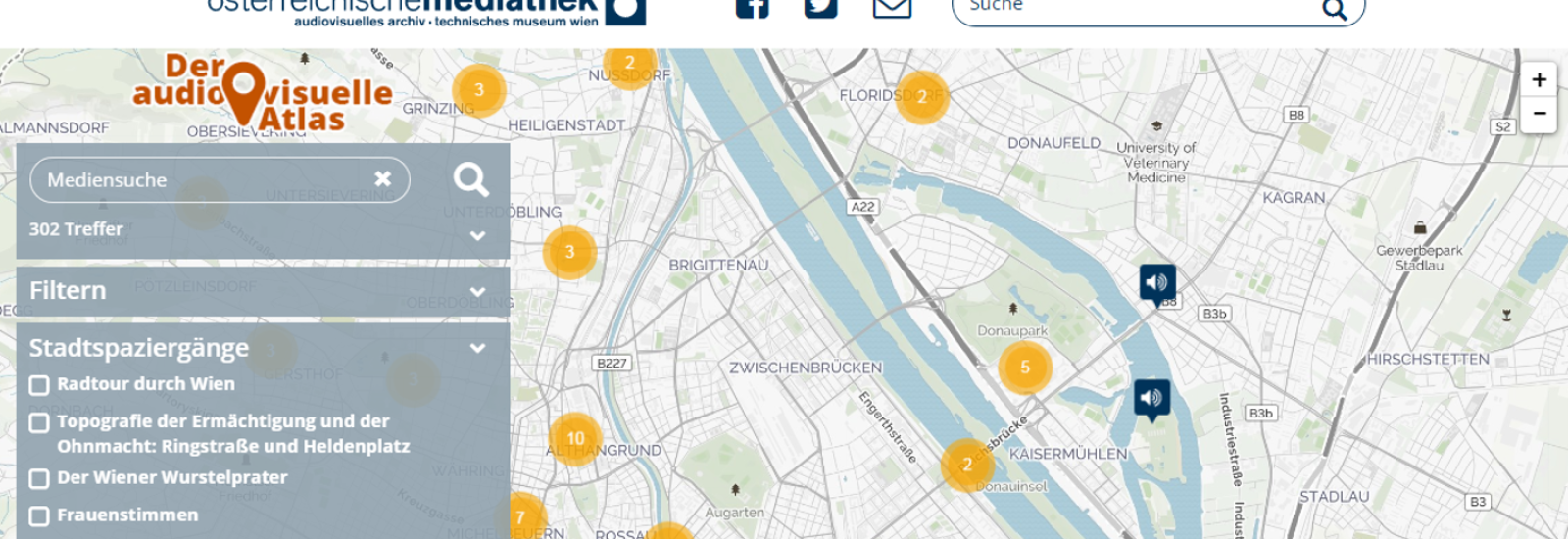The image size is (1568, 539).
Task: Open cluster 7 near Michelbeuern
Action: 520,516
